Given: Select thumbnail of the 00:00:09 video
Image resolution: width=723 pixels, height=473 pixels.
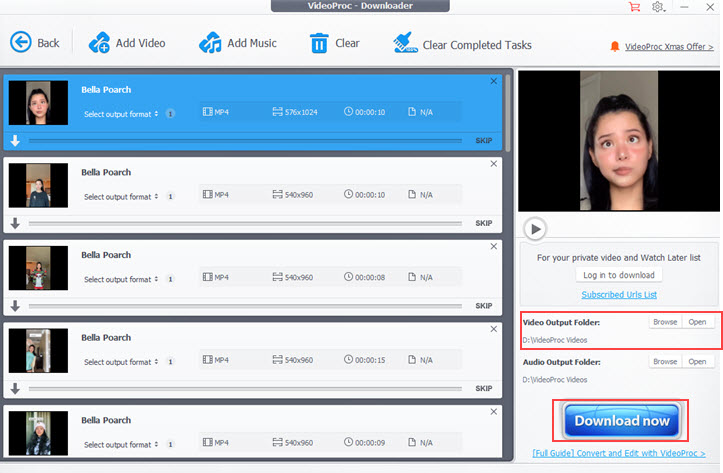Looking at the screenshot, I should pos(38,433).
